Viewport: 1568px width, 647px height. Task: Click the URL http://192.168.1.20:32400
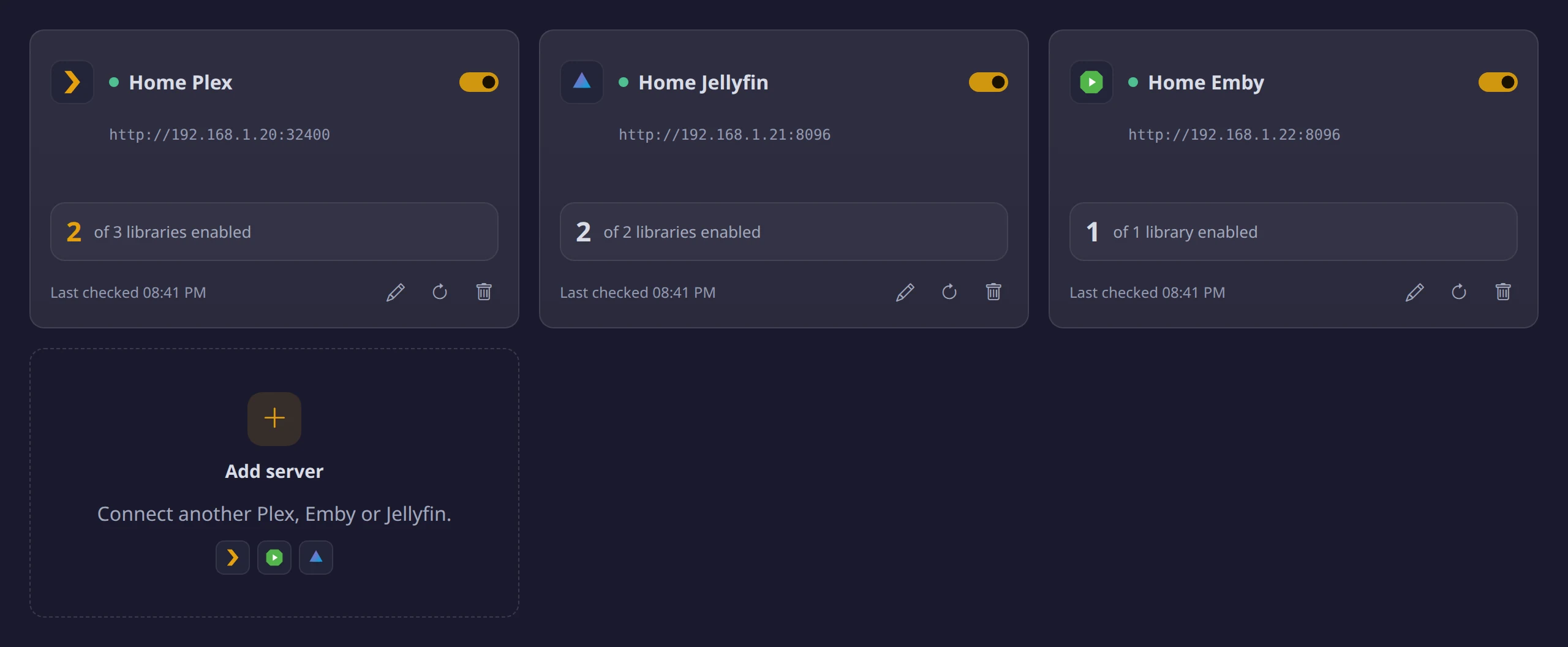(x=219, y=135)
